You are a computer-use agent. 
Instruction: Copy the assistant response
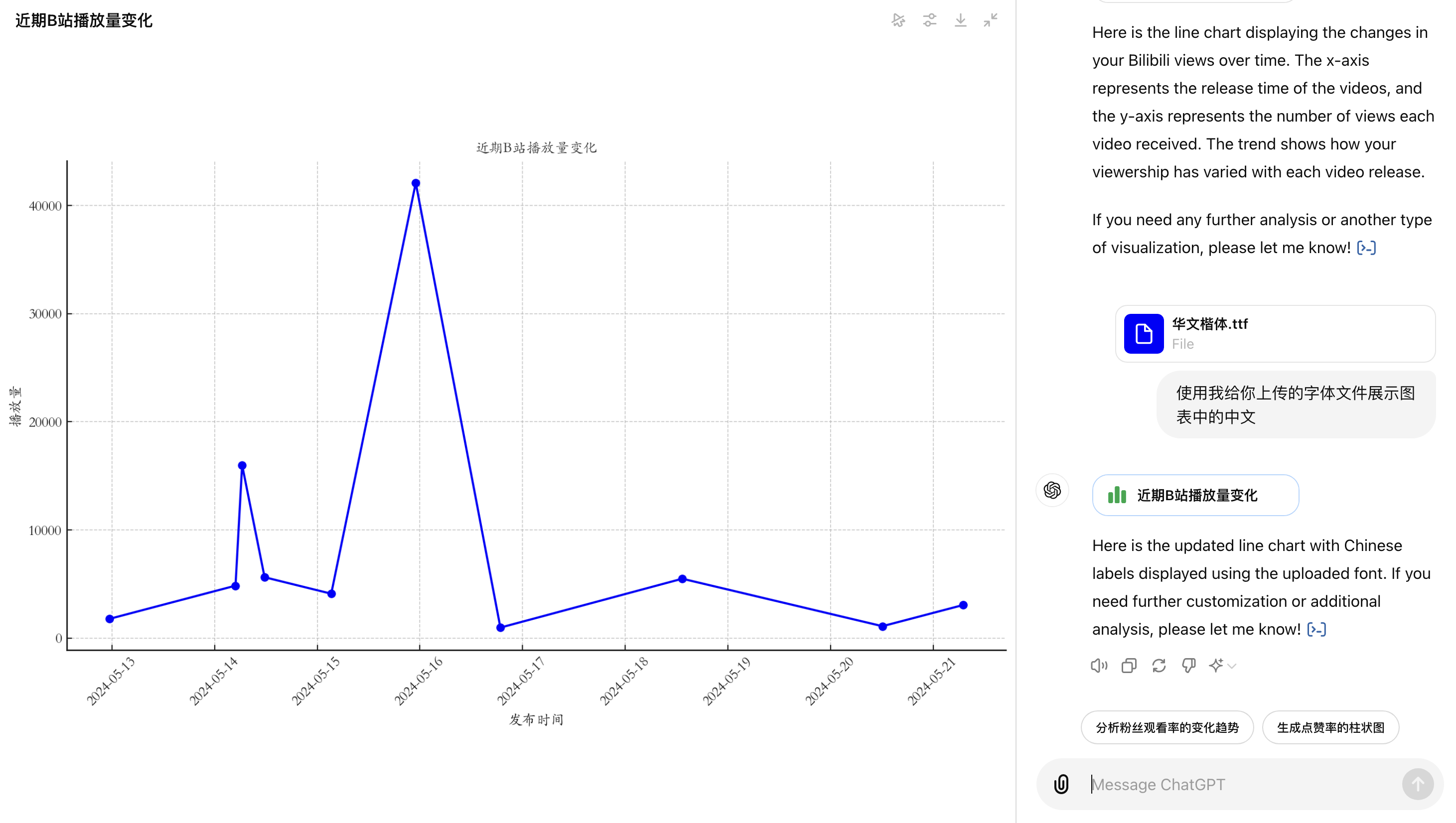(1129, 666)
